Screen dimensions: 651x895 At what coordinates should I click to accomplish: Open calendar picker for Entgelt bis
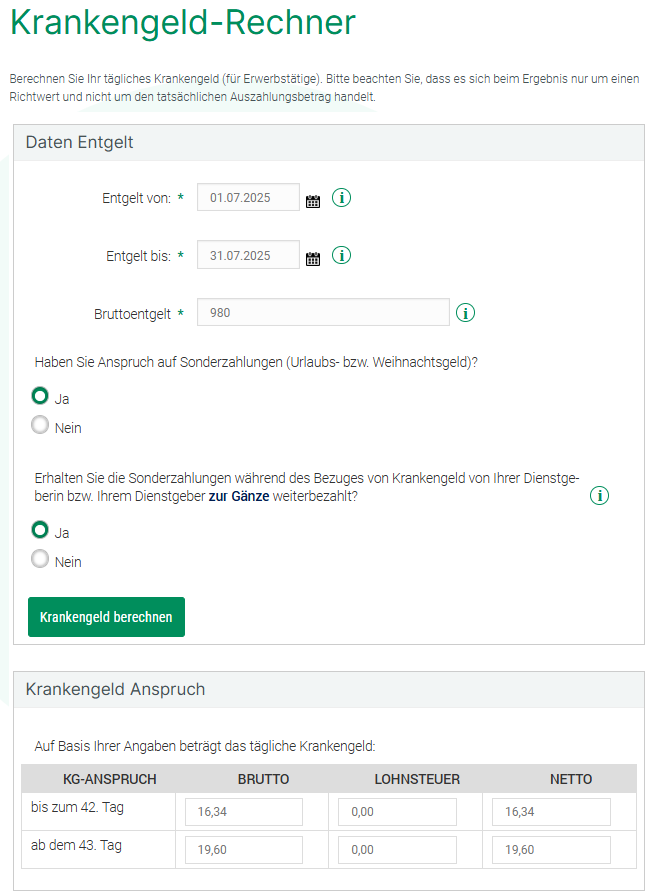click(313, 258)
